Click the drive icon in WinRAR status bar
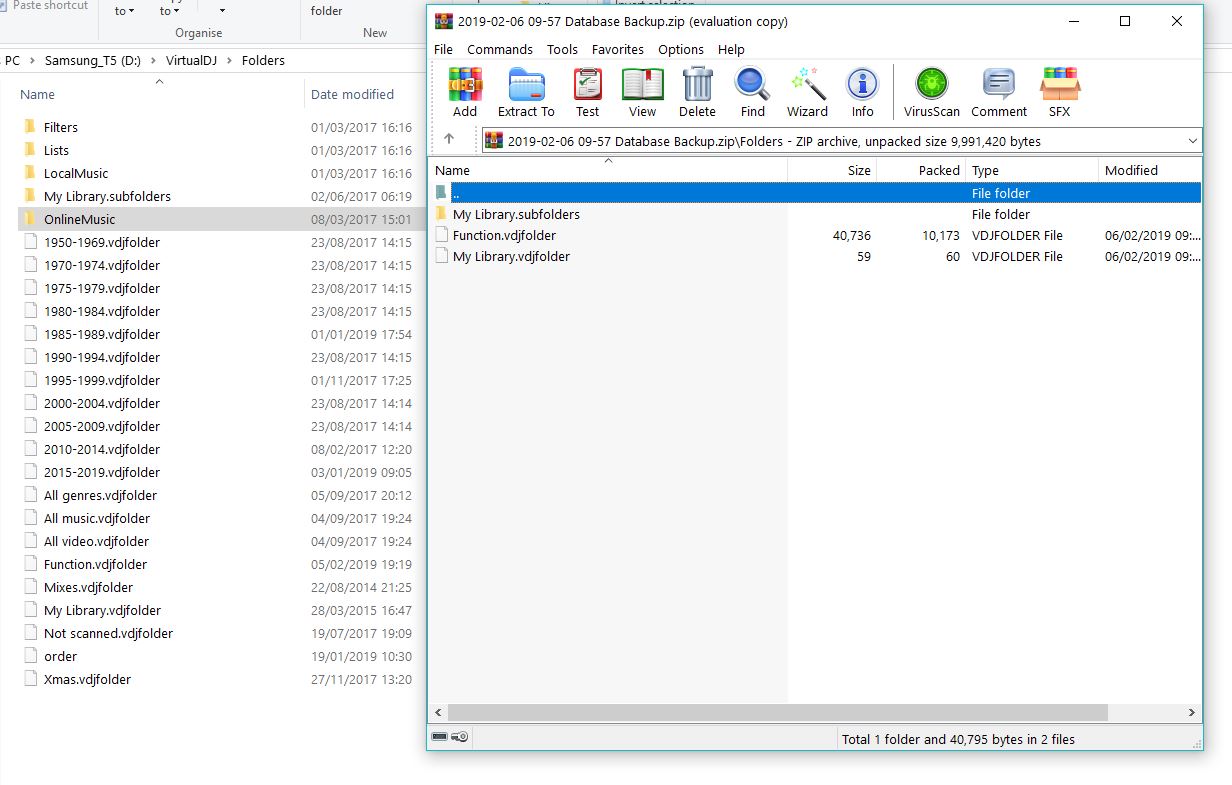1232x785 pixels. (x=440, y=737)
